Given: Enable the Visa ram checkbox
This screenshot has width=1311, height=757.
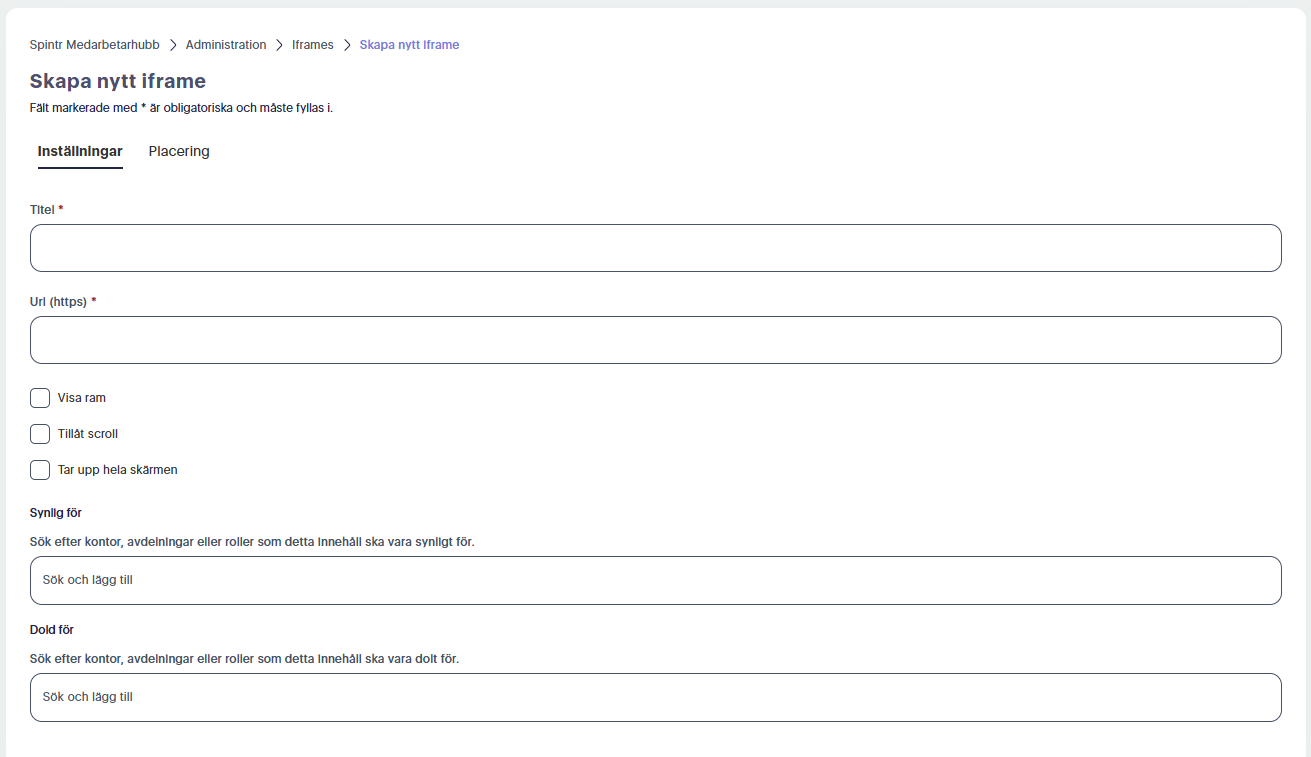Looking at the screenshot, I should [40, 398].
